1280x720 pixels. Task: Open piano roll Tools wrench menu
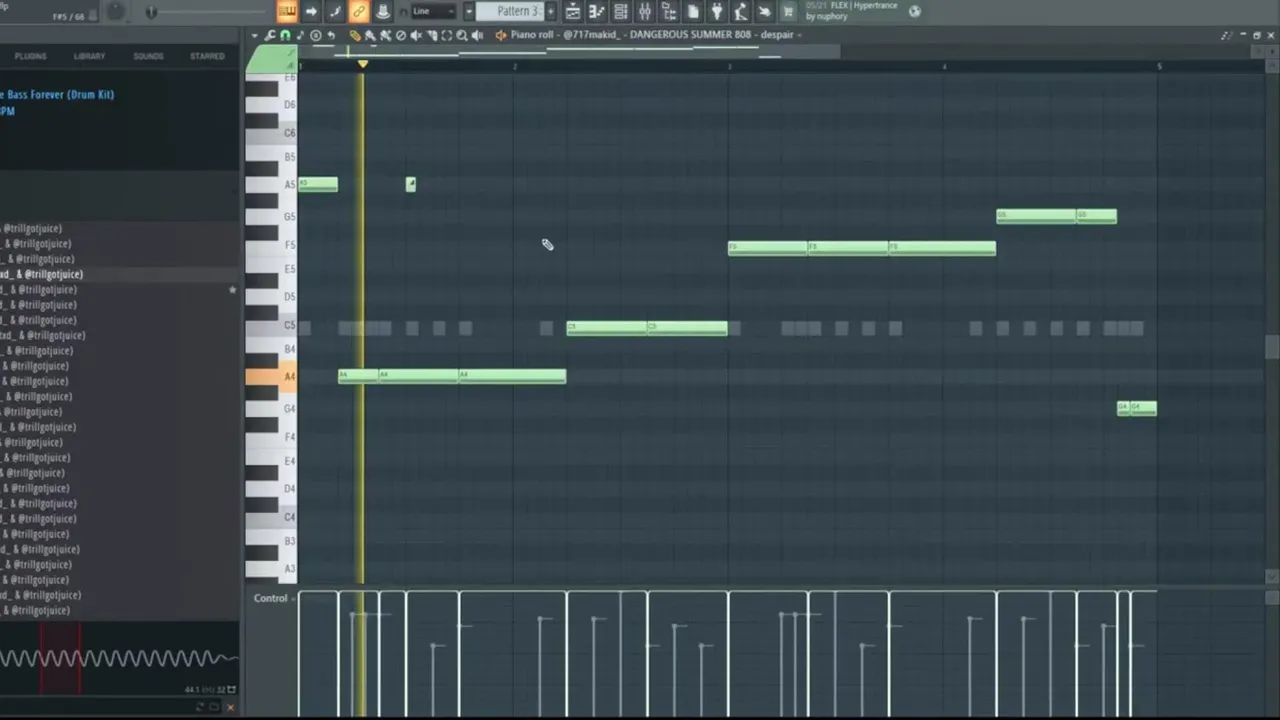coord(270,35)
